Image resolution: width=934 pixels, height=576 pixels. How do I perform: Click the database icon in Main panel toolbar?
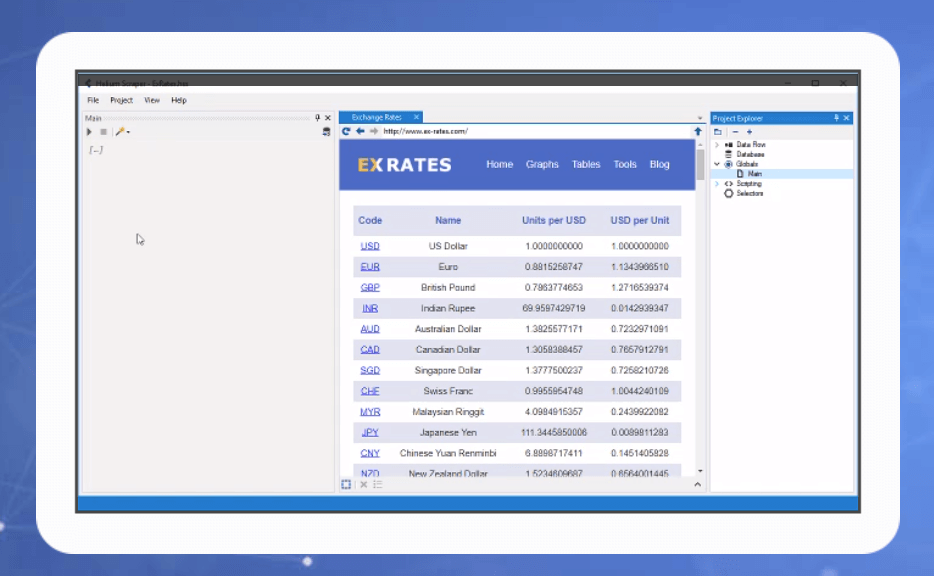point(326,132)
